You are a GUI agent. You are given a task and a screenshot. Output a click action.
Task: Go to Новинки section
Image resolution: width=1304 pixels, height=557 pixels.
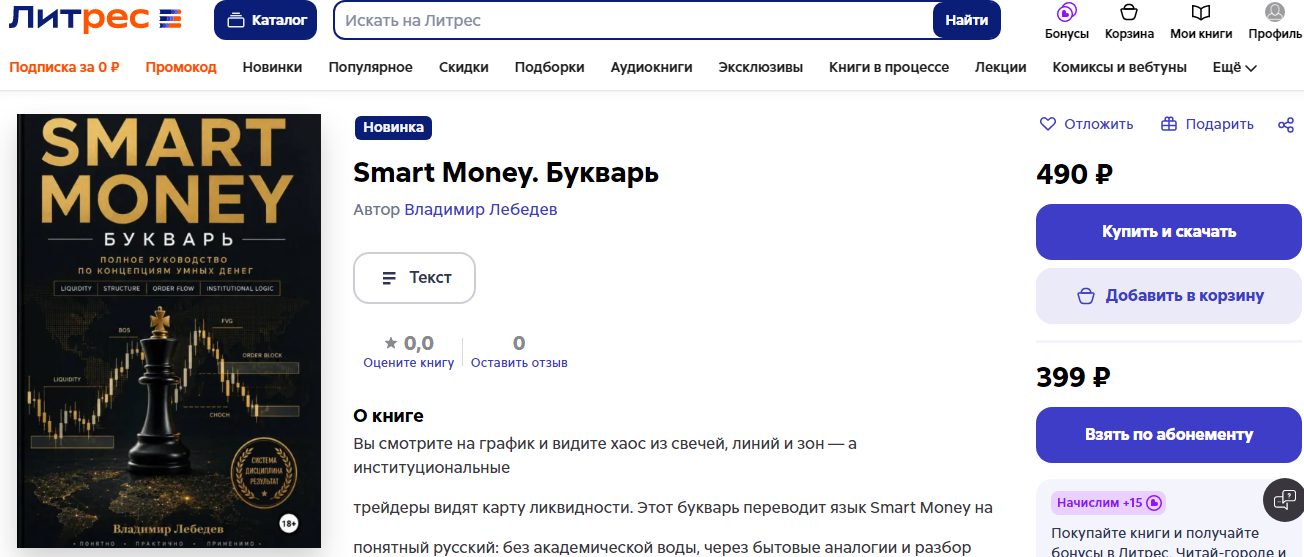[x=272, y=67]
